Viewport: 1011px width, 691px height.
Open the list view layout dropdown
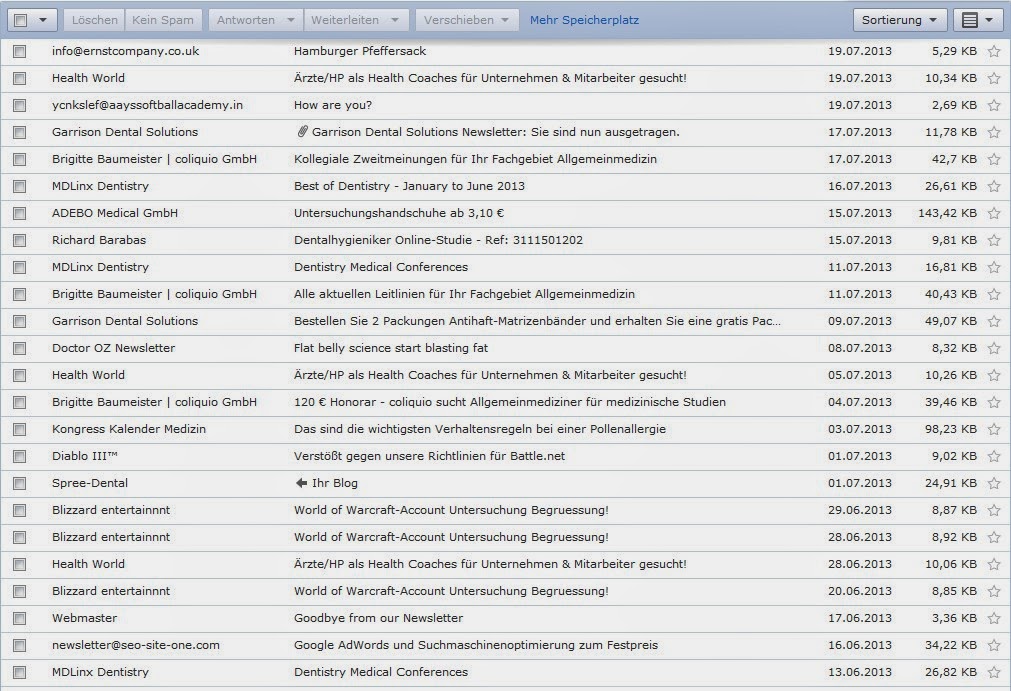pos(977,20)
